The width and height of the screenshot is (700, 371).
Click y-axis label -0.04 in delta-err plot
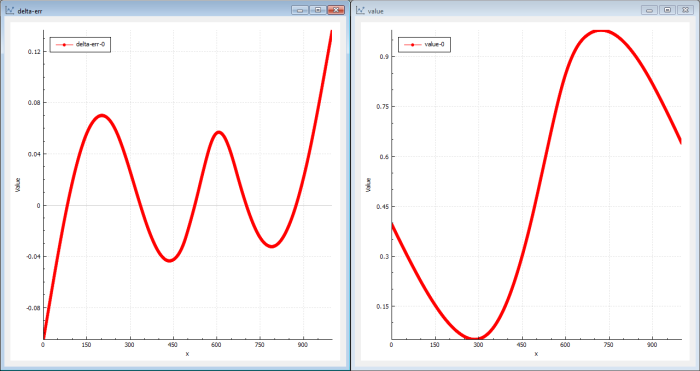(33, 257)
